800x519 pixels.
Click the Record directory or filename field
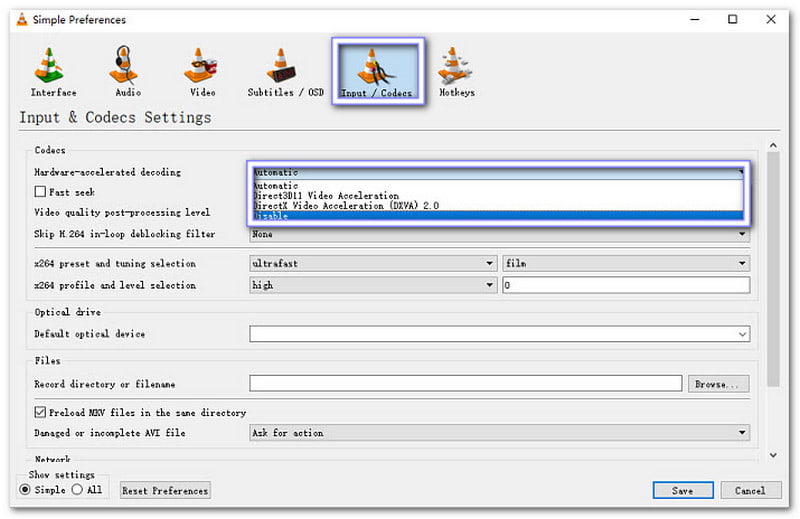[x=466, y=384]
